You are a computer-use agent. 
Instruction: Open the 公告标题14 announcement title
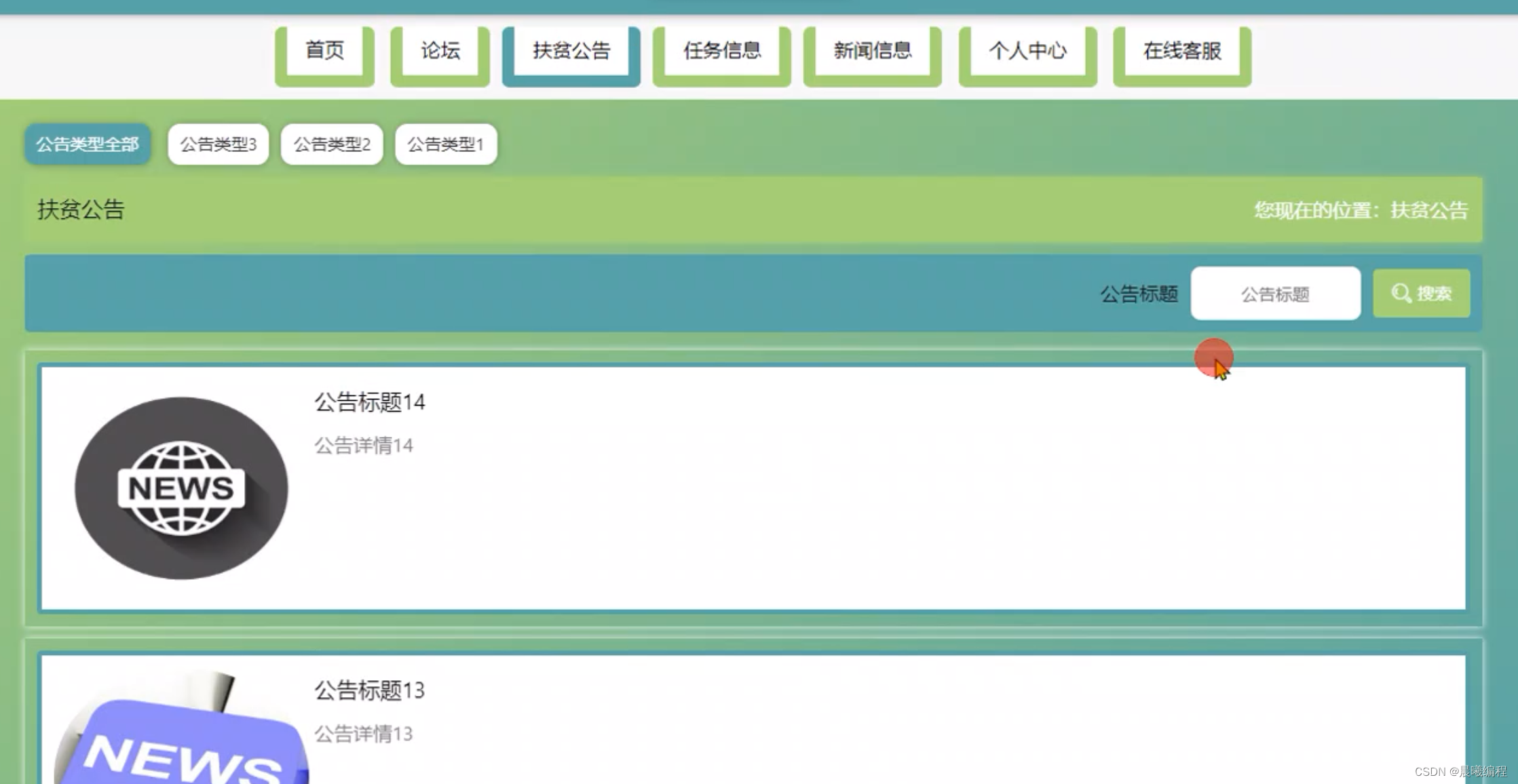pyautogui.click(x=369, y=402)
